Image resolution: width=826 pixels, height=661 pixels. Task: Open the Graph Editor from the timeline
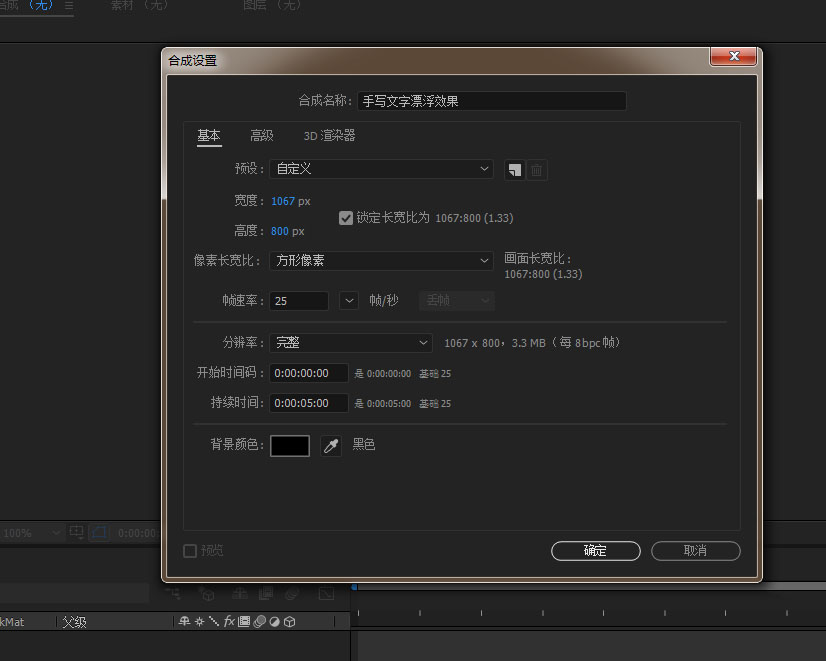coord(327,594)
